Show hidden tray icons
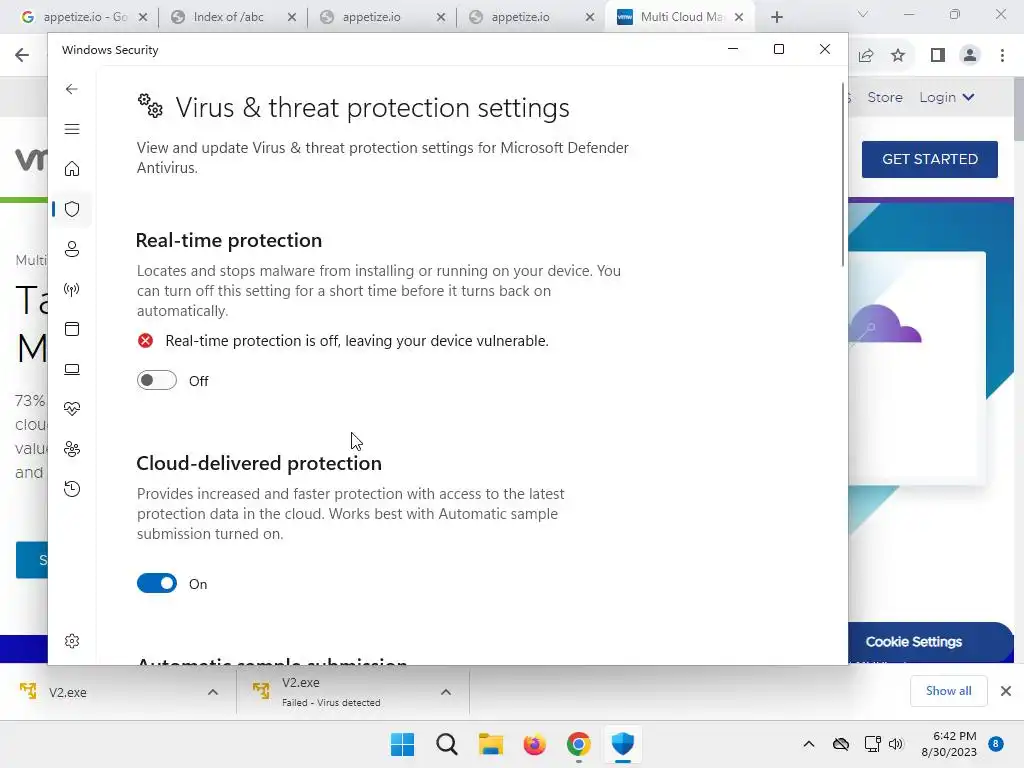 pyautogui.click(x=808, y=744)
